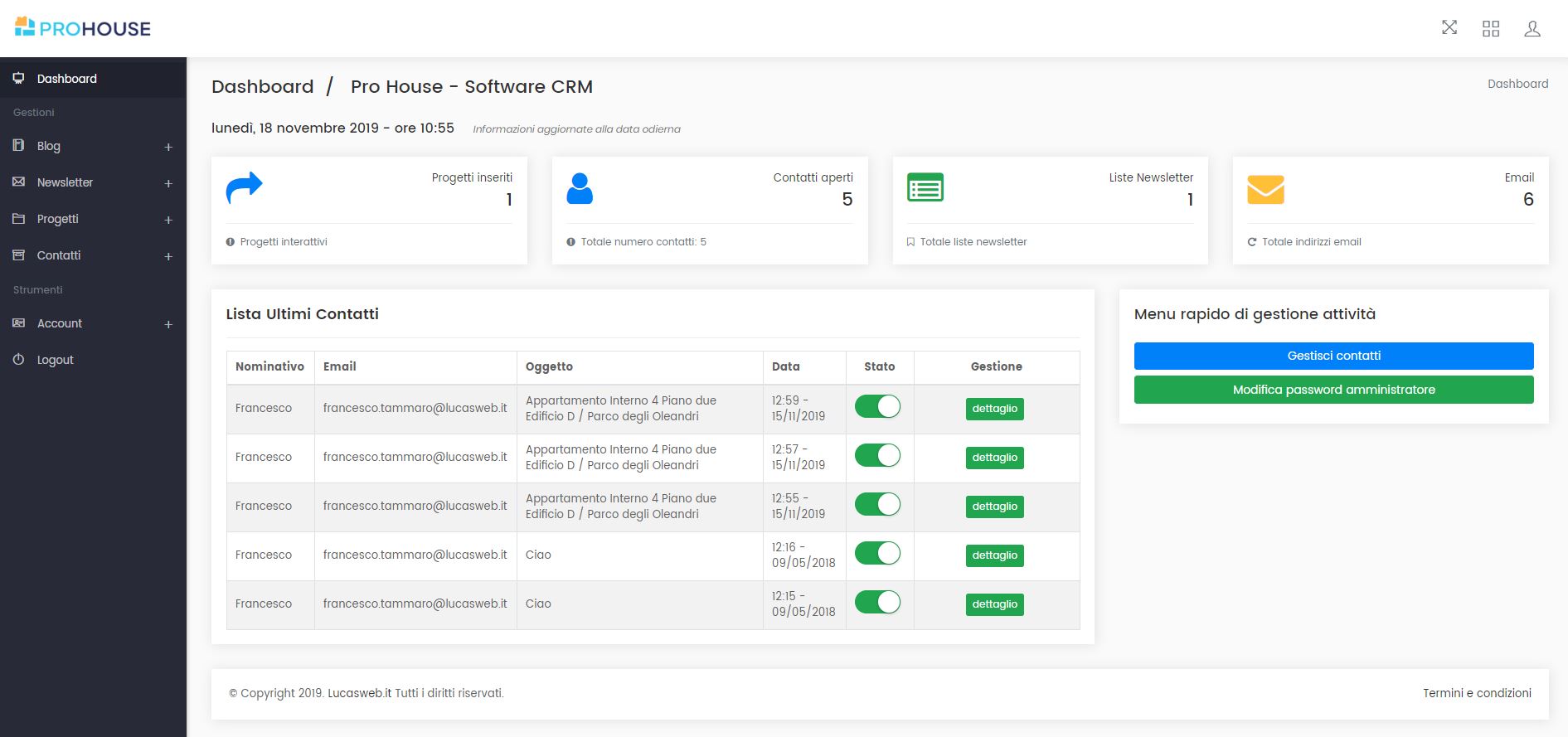Image resolution: width=1568 pixels, height=737 pixels.
Task: Toggle fullscreen with the expand arrows icon
Action: pos(1449,27)
